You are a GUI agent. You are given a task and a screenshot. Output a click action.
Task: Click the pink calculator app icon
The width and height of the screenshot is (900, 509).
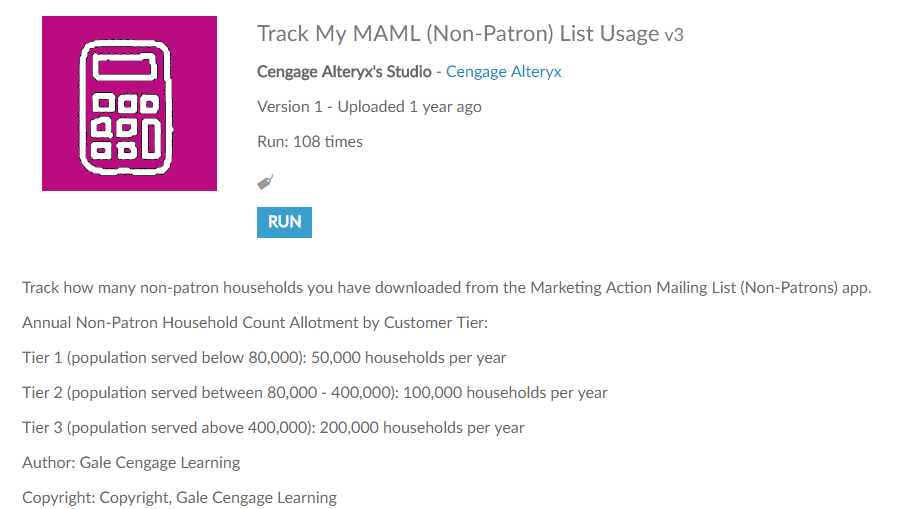(x=129, y=103)
